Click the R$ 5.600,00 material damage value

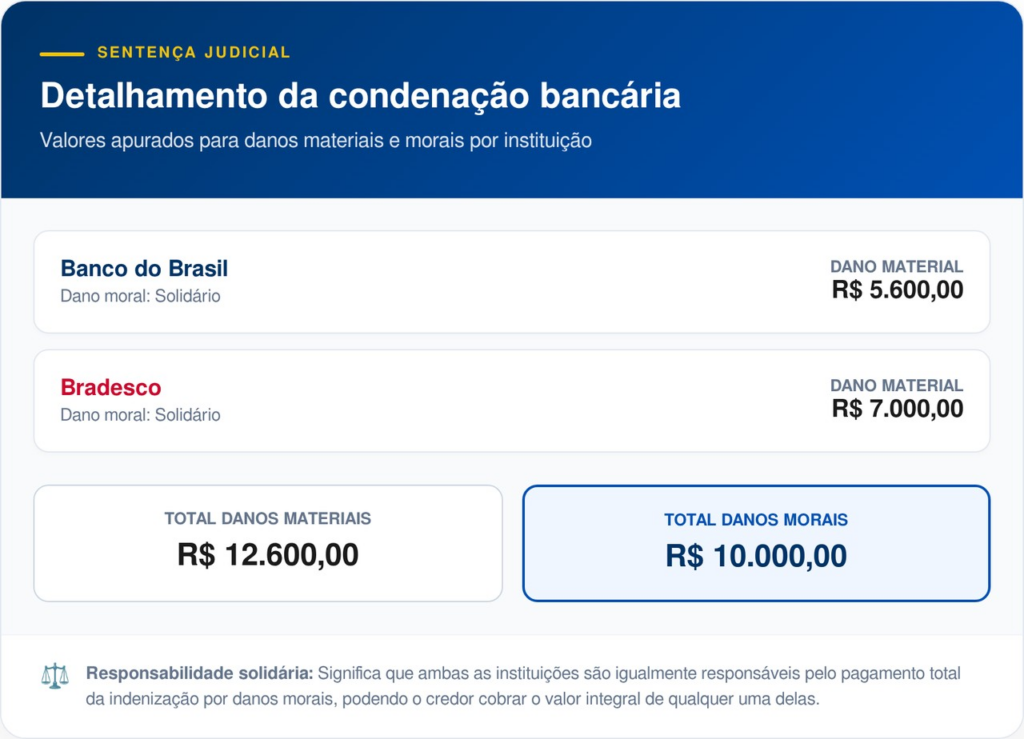(897, 290)
